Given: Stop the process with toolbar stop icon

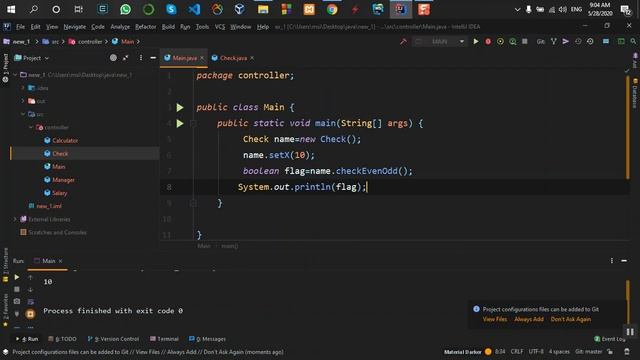Looking at the screenshot, I should point(525,41).
